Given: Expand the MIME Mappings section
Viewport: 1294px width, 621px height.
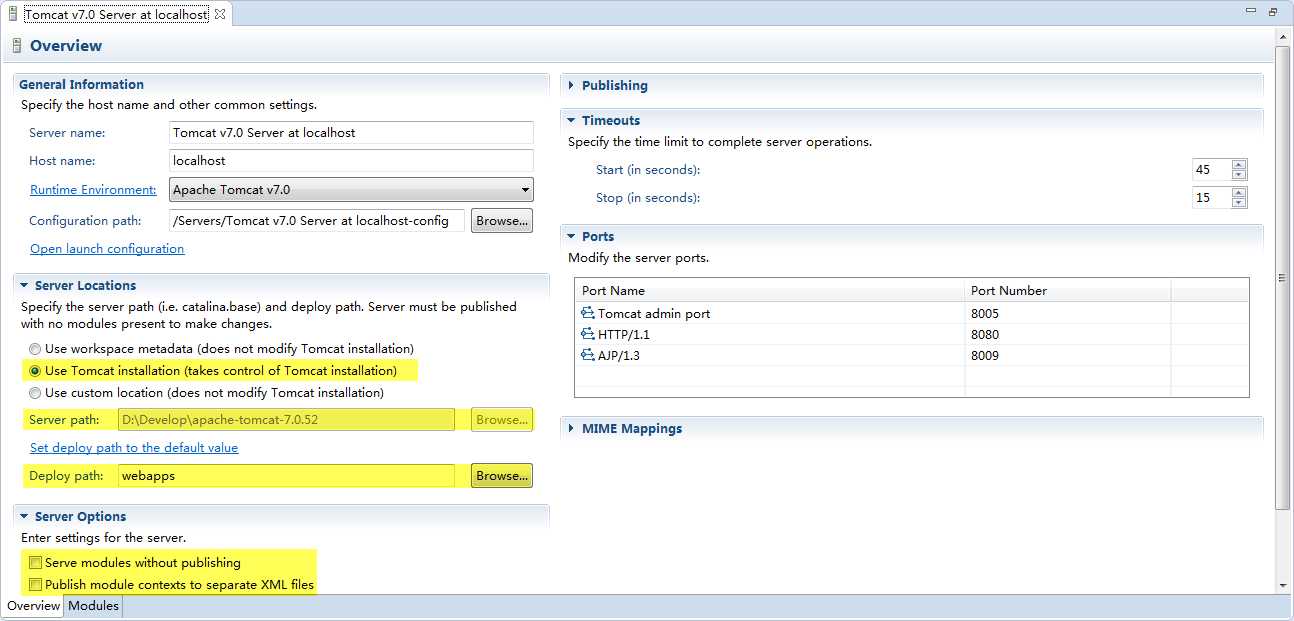Looking at the screenshot, I should point(571,429).
